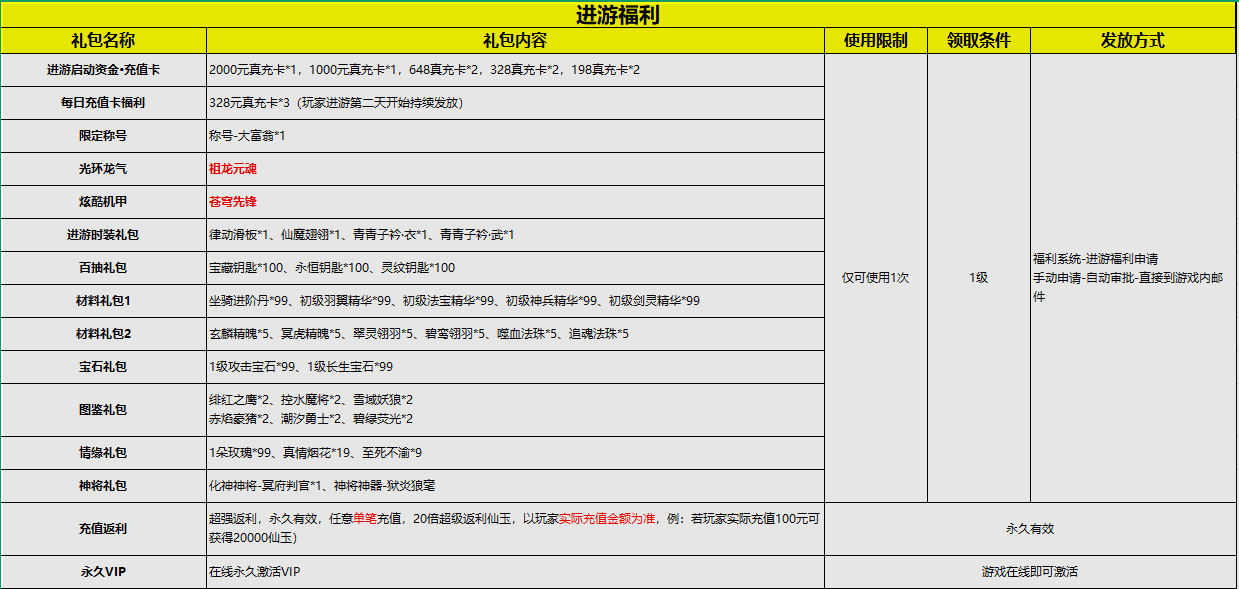Viewport: 1239px width, 589px height.
Task: Click the red 苍穹先锋 text
Action: coord(233,202)
